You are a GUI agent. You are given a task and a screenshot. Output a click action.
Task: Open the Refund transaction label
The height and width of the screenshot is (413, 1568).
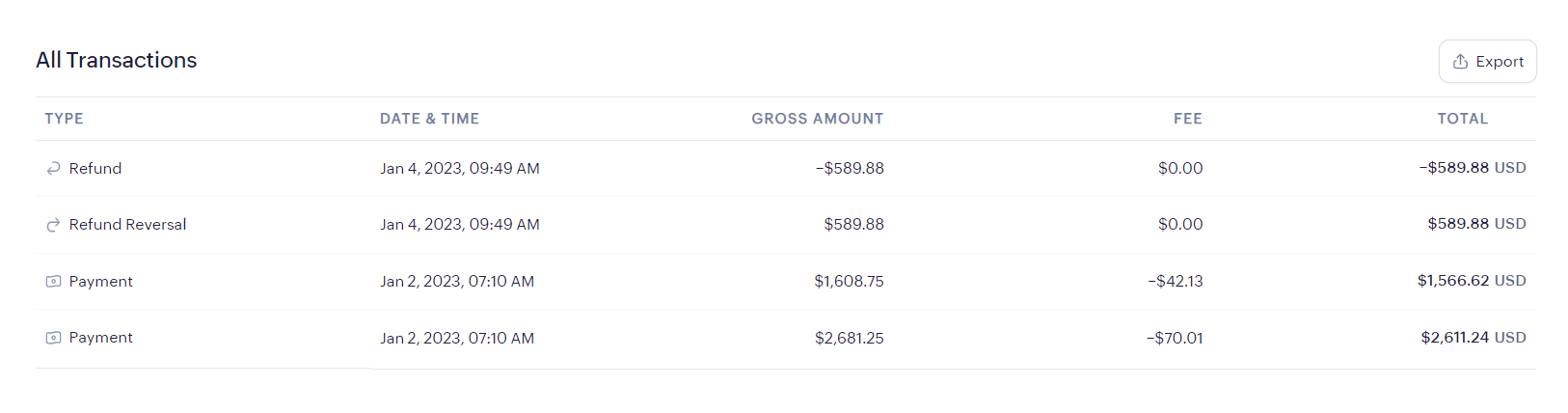[95, 169]
